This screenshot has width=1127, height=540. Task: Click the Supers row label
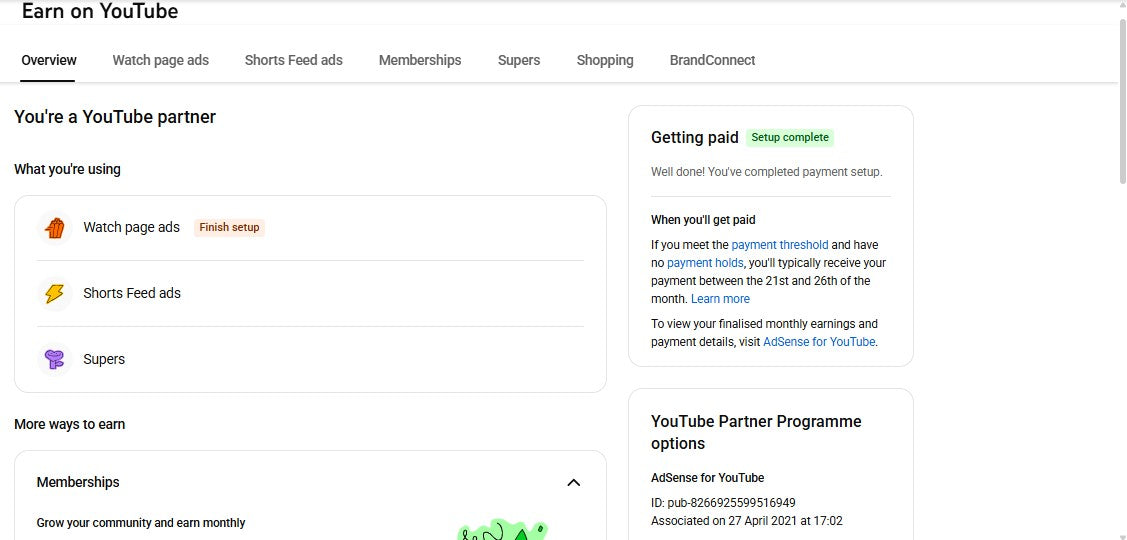104,359
